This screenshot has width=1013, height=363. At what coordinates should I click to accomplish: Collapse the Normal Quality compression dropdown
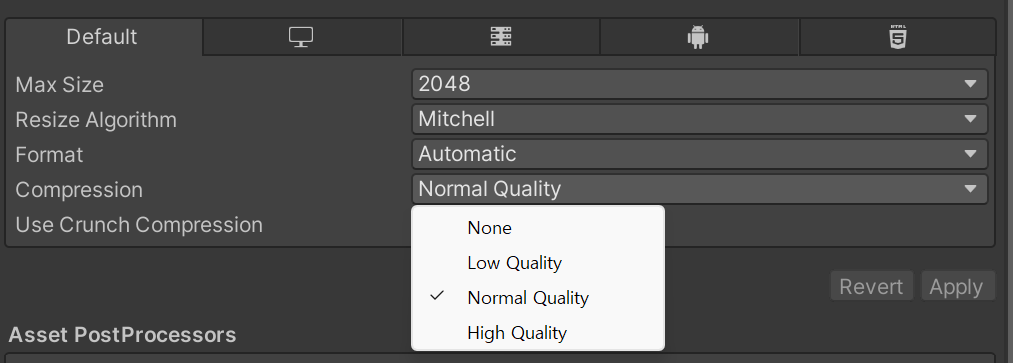click(700, 189)
